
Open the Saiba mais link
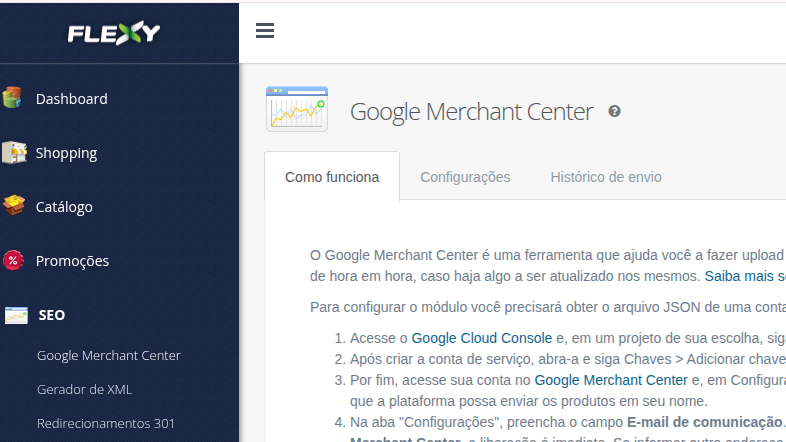(745, 276)
